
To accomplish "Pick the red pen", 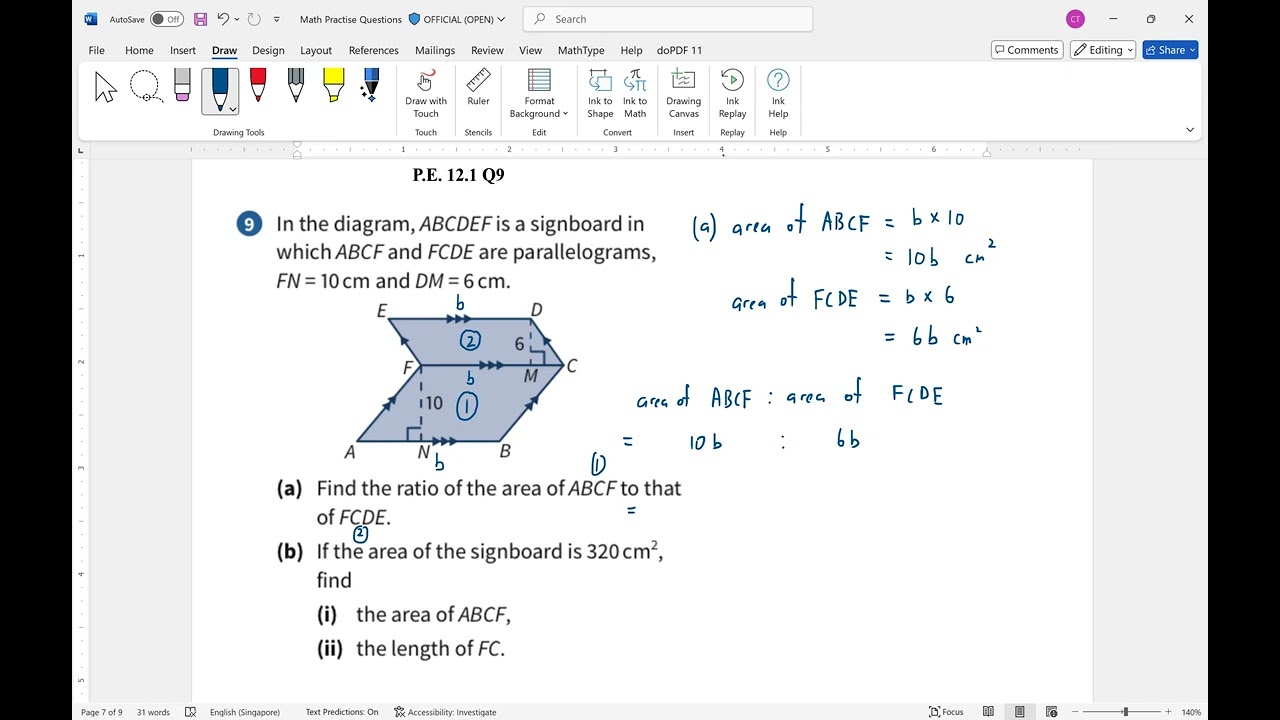I will pyautogui.click(x=258, y=85).
